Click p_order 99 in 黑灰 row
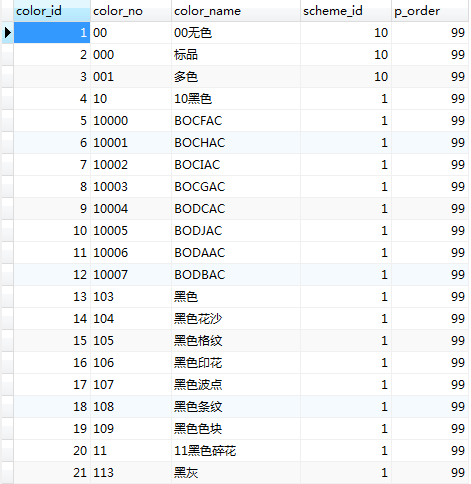 click(430, 473)
